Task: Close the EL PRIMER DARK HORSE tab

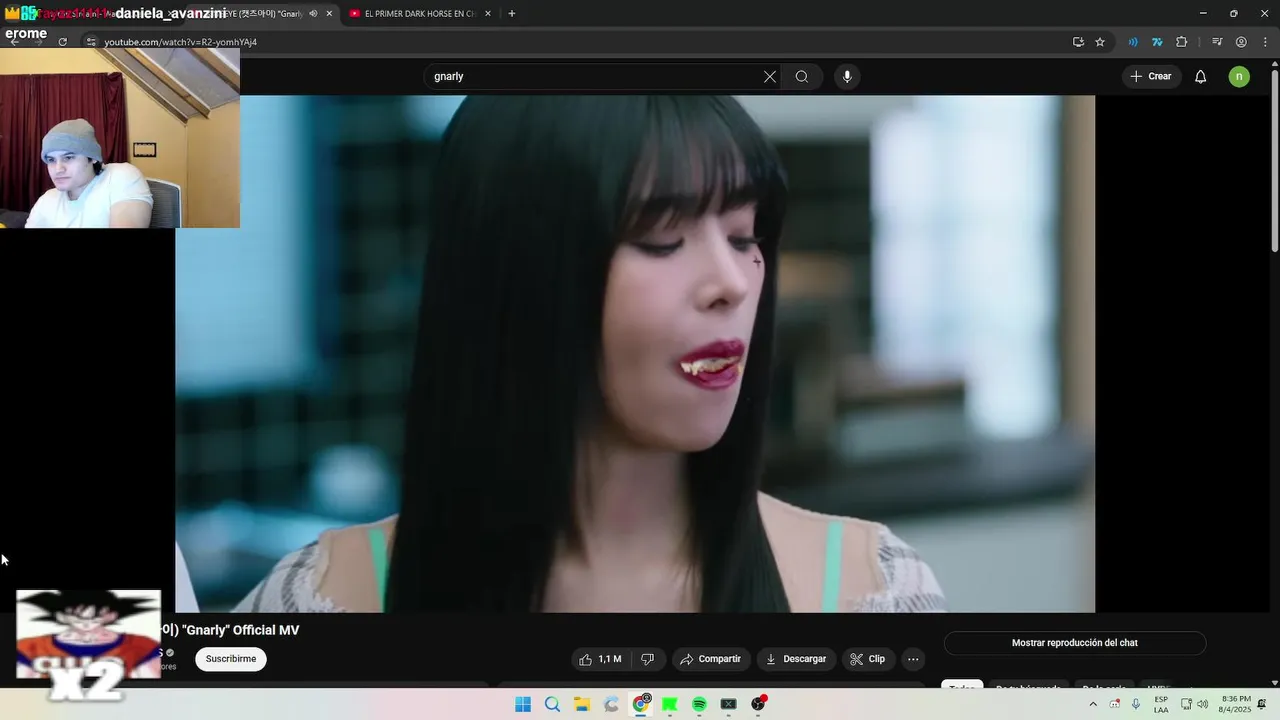Action: pos(488,14)
